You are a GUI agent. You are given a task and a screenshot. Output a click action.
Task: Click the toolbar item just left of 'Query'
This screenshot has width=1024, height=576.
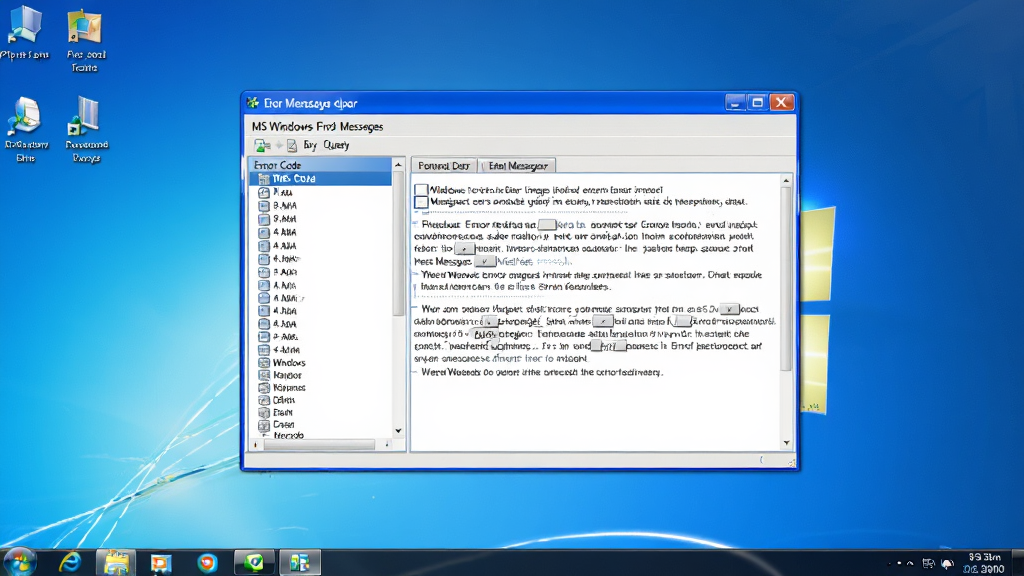pos(310,145)
